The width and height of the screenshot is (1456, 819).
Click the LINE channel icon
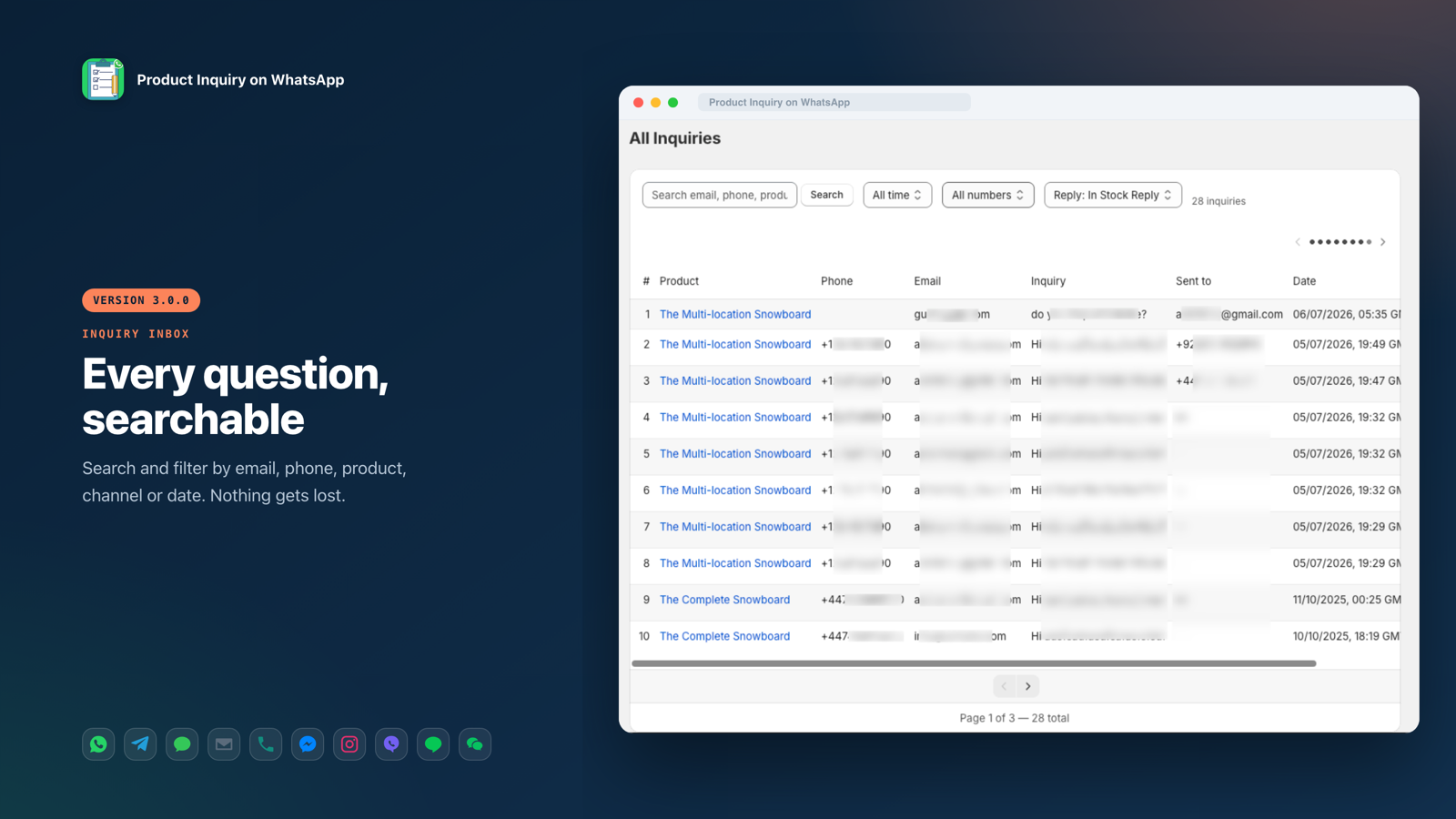pyautogui.click(x=433, y=744)
